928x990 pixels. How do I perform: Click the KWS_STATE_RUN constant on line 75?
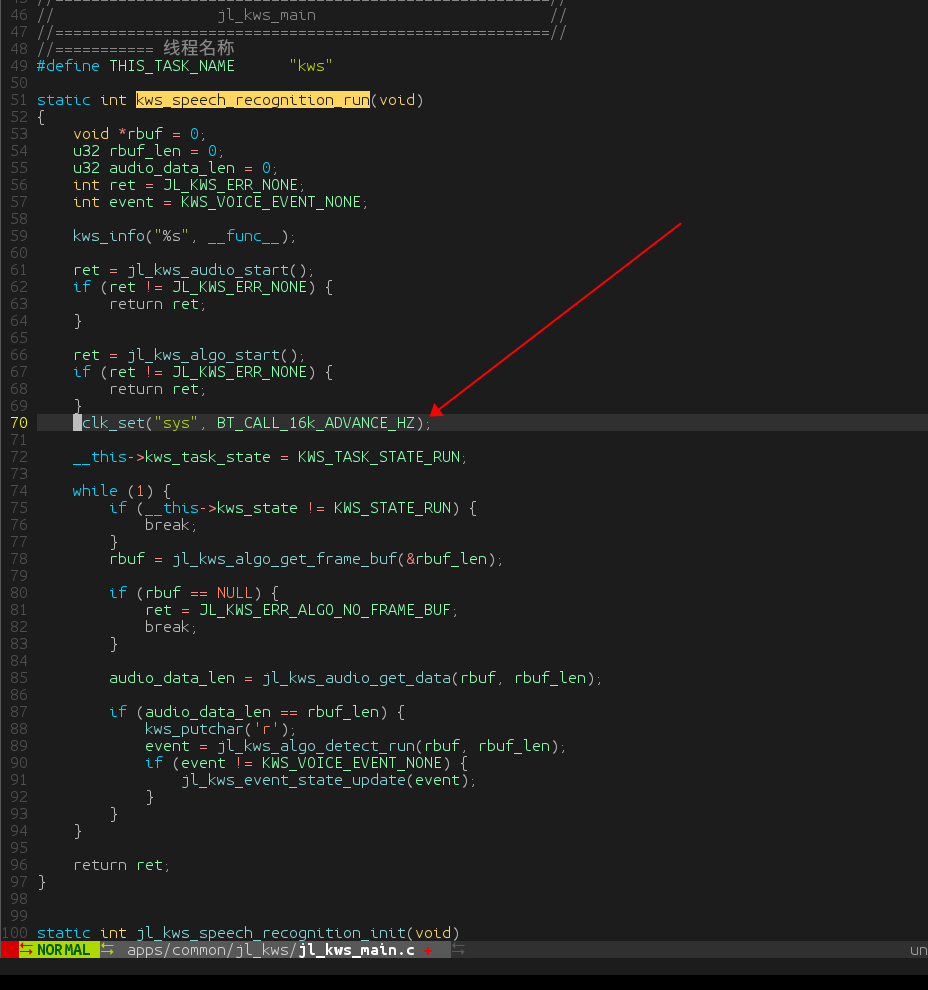coord(393,508)
